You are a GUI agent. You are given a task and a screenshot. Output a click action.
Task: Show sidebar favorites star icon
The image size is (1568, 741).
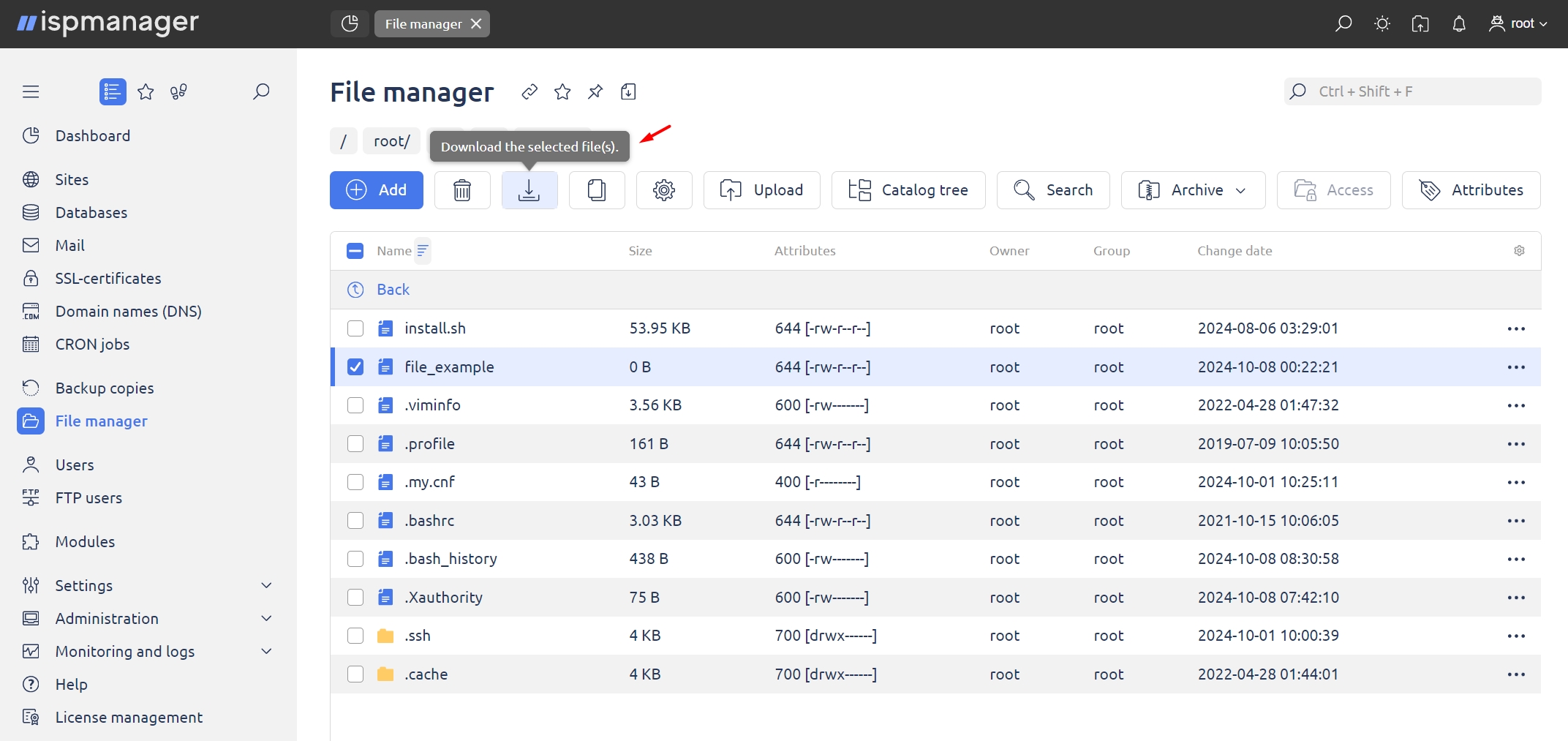coord(146,91)
